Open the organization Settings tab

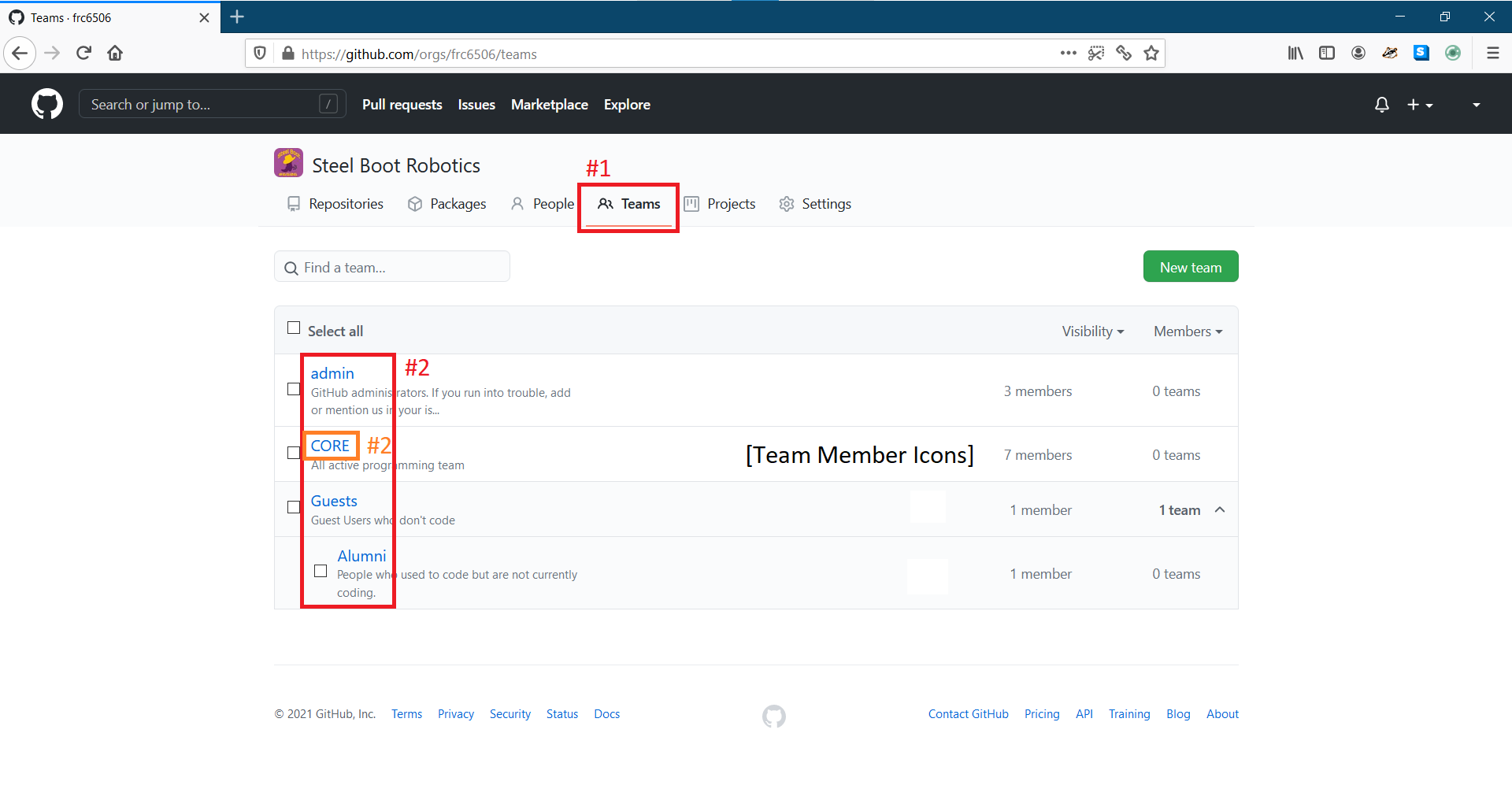[x=815, y=204]
